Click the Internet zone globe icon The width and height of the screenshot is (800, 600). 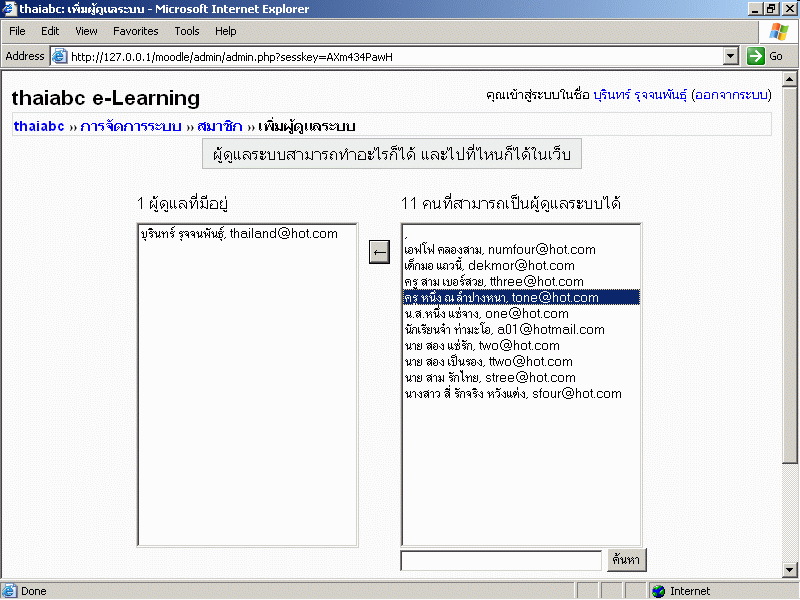click(x=658, y=591)
